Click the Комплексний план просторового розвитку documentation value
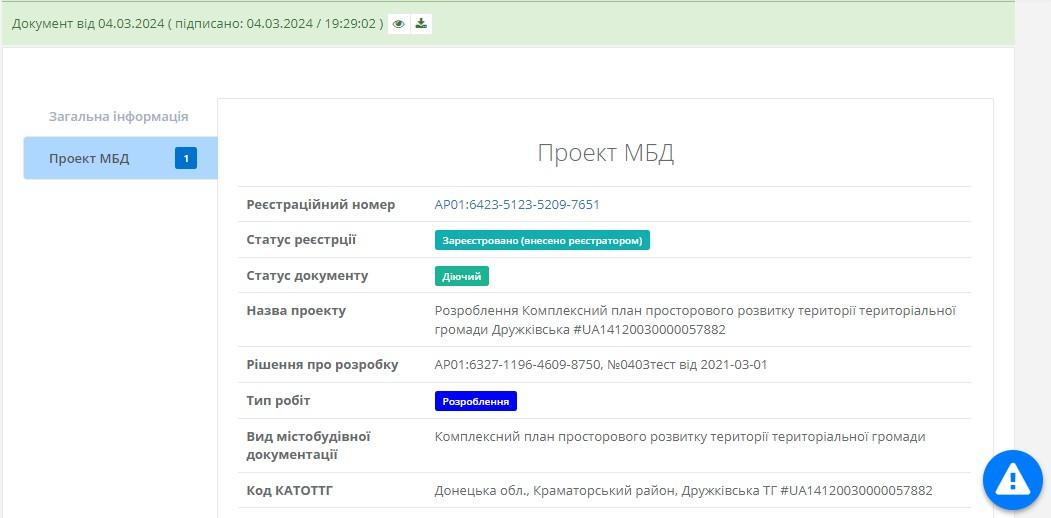The width and height of the screenshot is (1051, 518). 680,437
